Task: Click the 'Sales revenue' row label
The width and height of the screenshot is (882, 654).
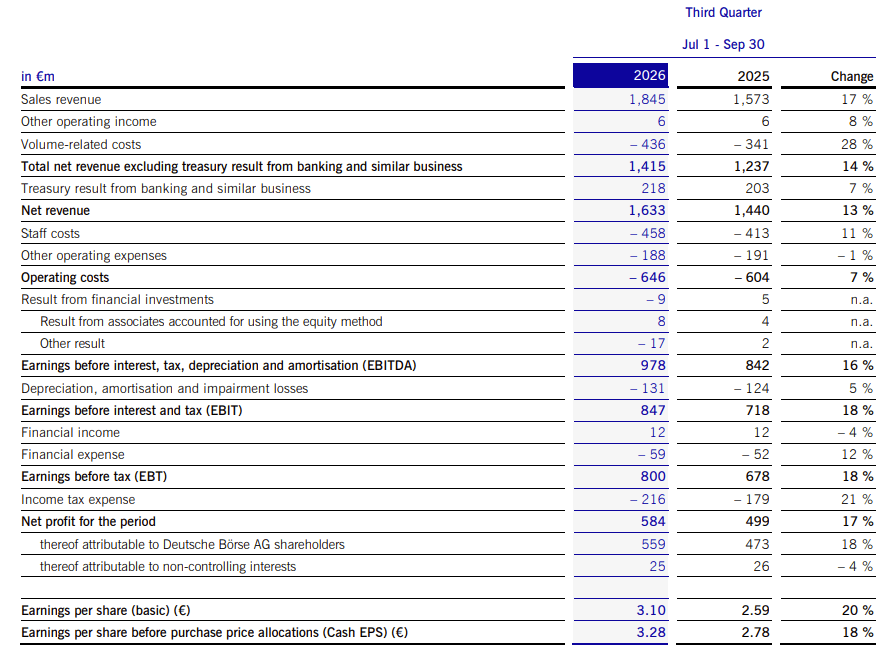Action: pos(61,100)
